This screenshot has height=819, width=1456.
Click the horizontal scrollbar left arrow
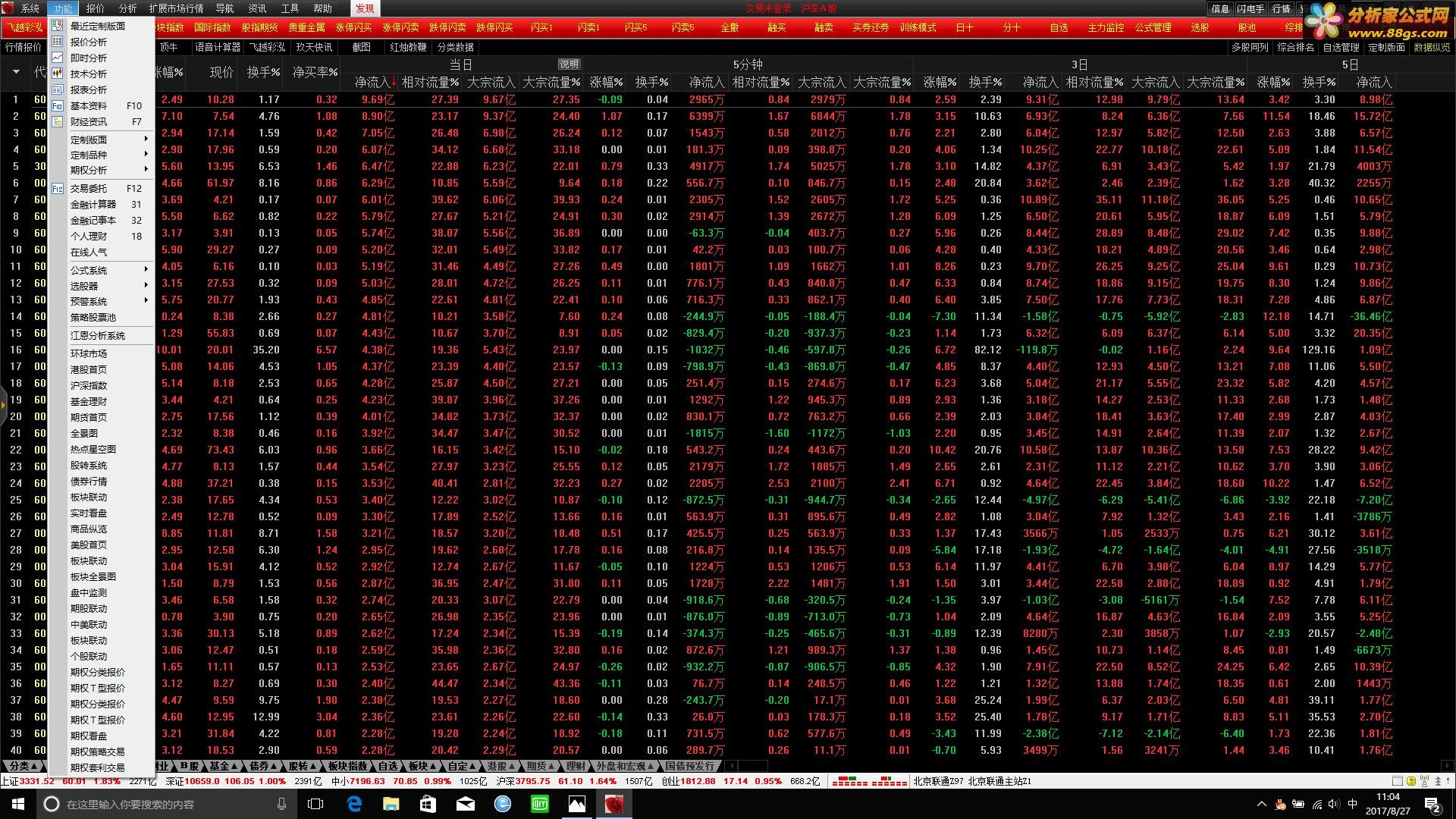coord(731,766)
